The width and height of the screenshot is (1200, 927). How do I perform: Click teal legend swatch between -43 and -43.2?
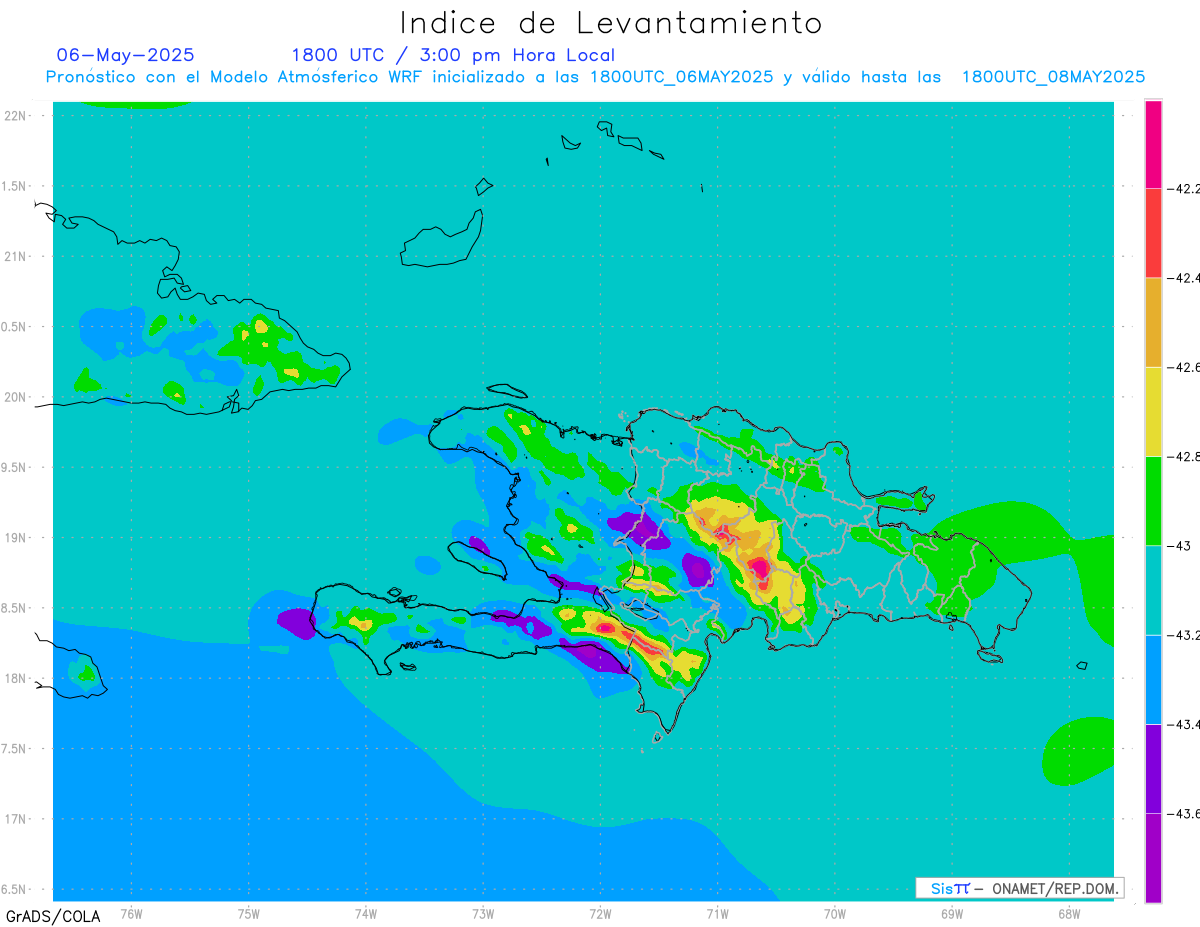1153,590
